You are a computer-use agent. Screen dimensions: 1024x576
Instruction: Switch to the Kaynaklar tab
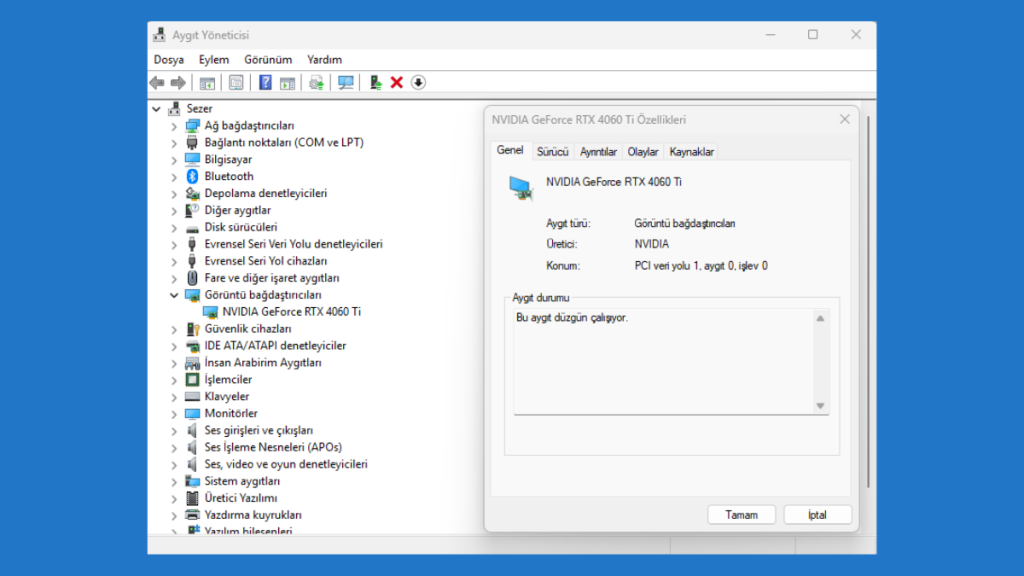pyautogui.click(x=692, y=152)
